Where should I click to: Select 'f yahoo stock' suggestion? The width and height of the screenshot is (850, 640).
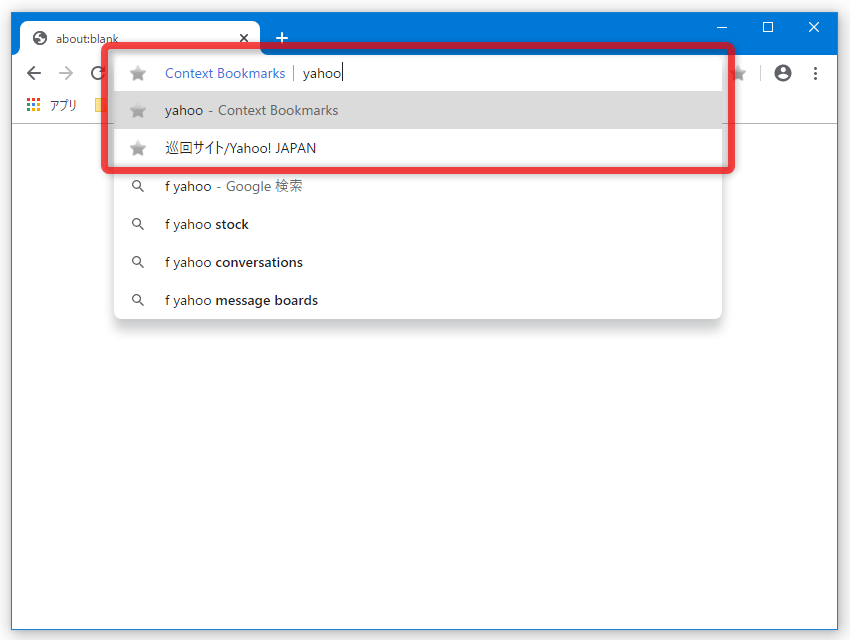coord(418,224)
